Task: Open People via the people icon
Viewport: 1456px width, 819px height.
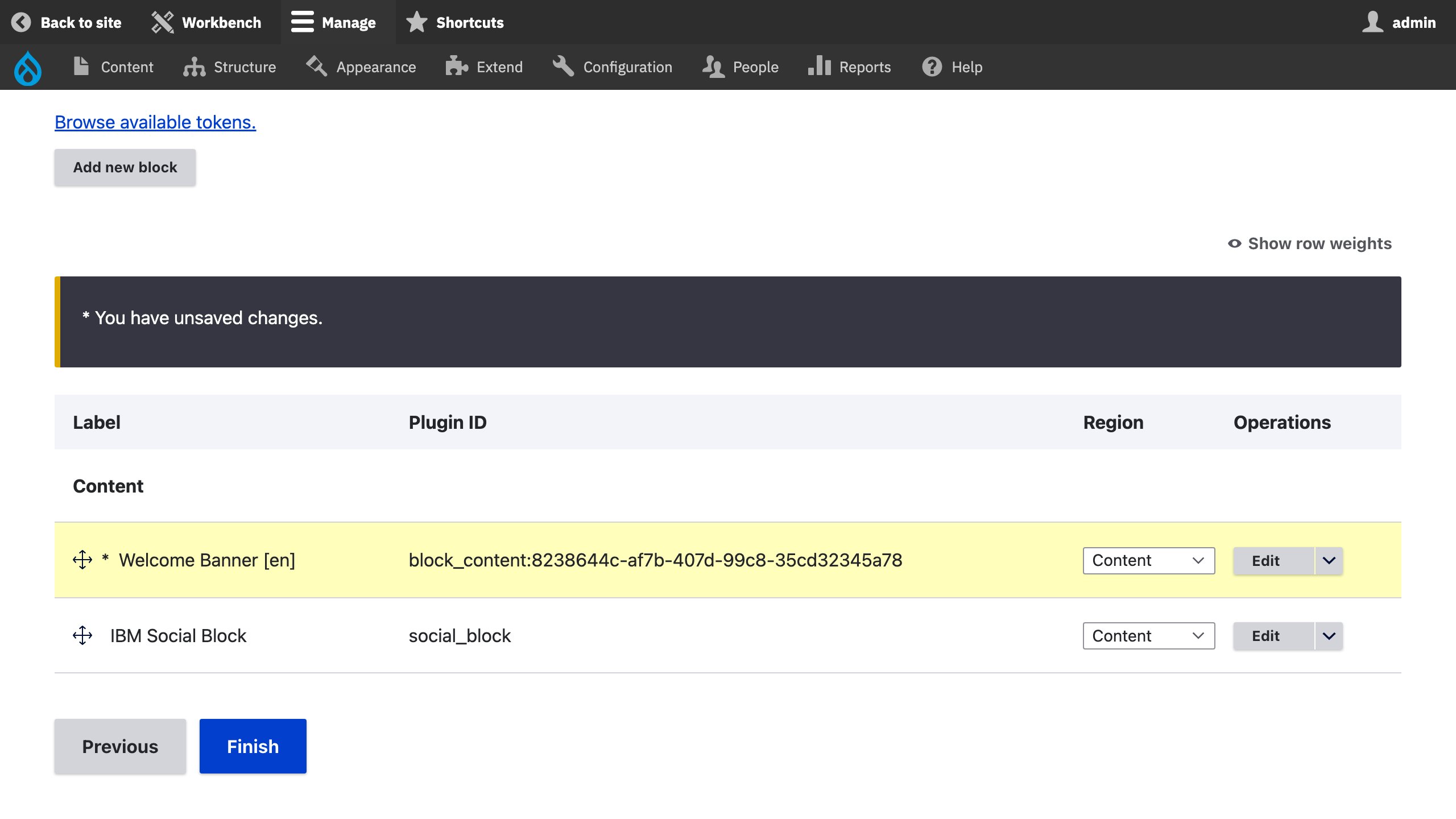Action: [x=713, y=67]
